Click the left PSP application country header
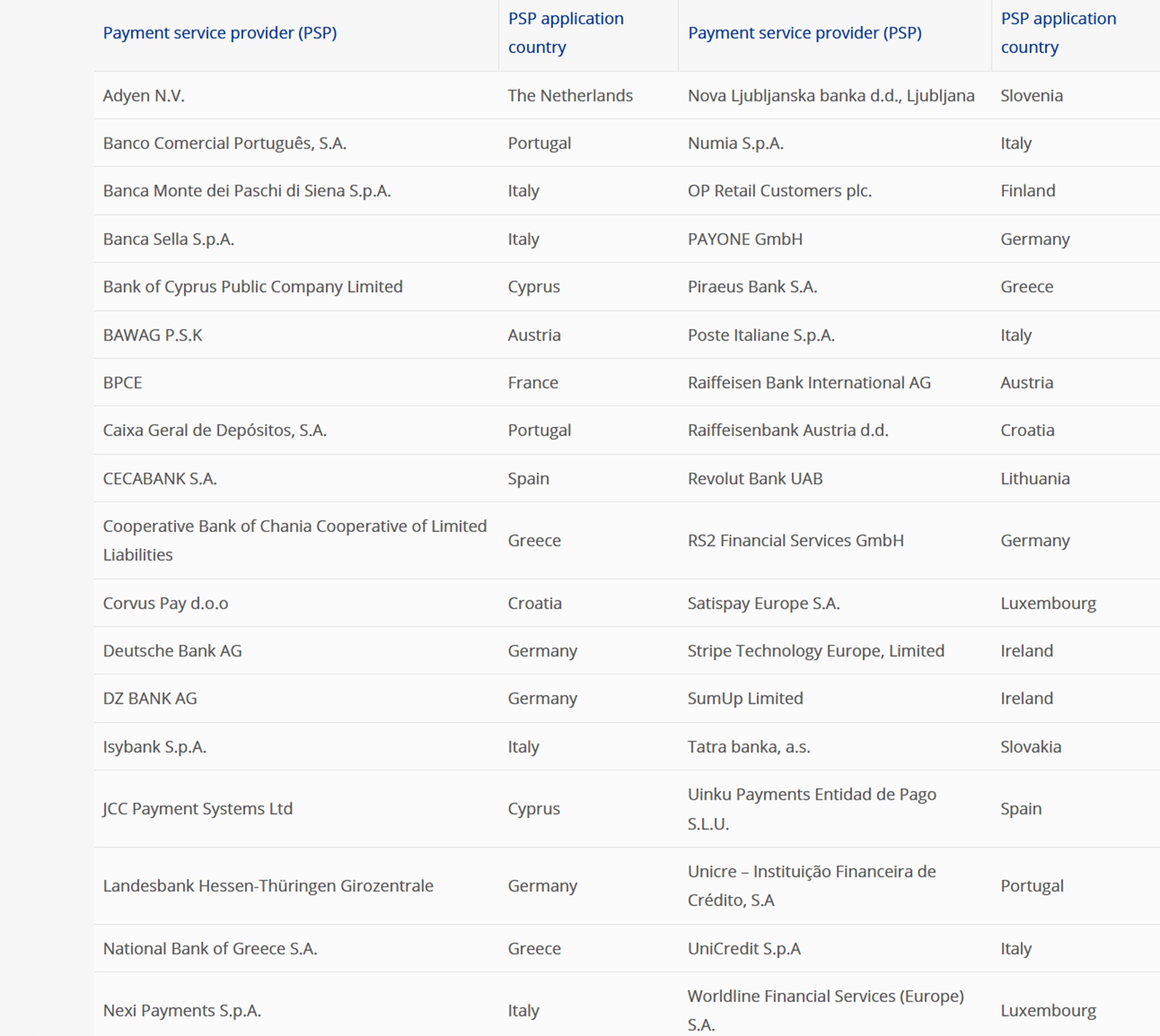The width and height of the screenshot is (1160, 1036). (x=565, y=32)
